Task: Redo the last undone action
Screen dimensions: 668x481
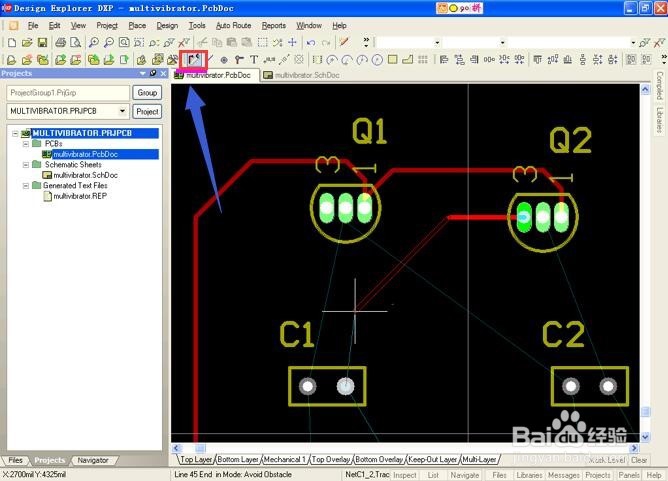Action: (x=326, y=43)
